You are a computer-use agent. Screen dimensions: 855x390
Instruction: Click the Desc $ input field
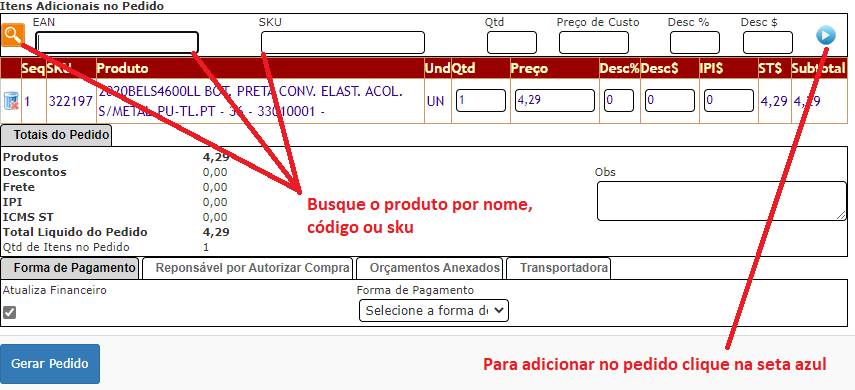click(768, 43)
